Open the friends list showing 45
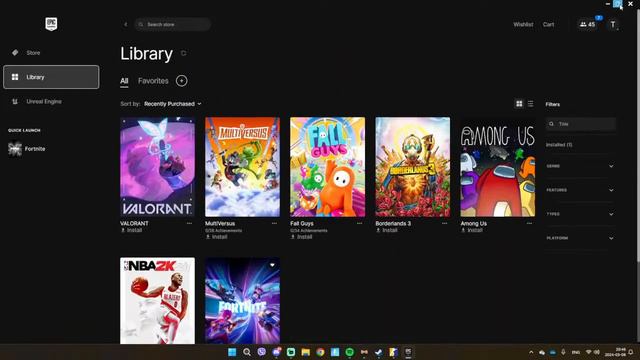Screen dimensions: 640x360 coord(587,24)
